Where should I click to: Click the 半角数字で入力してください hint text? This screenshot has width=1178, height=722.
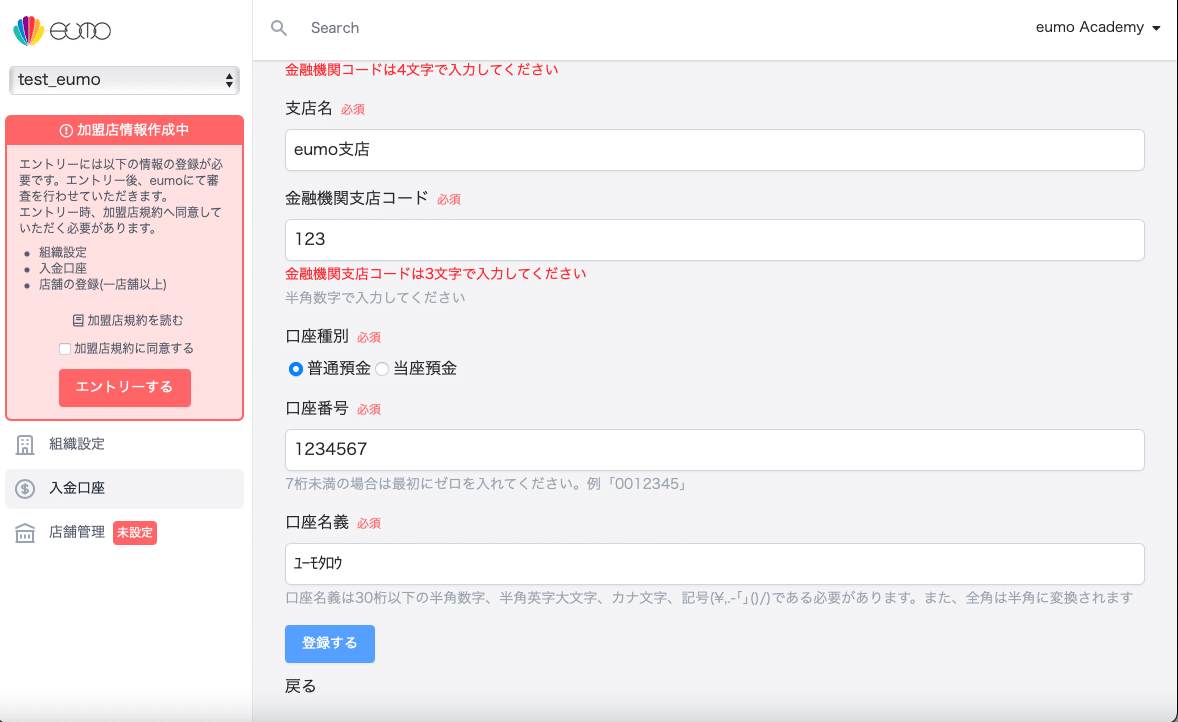click(x=375, y=298)
